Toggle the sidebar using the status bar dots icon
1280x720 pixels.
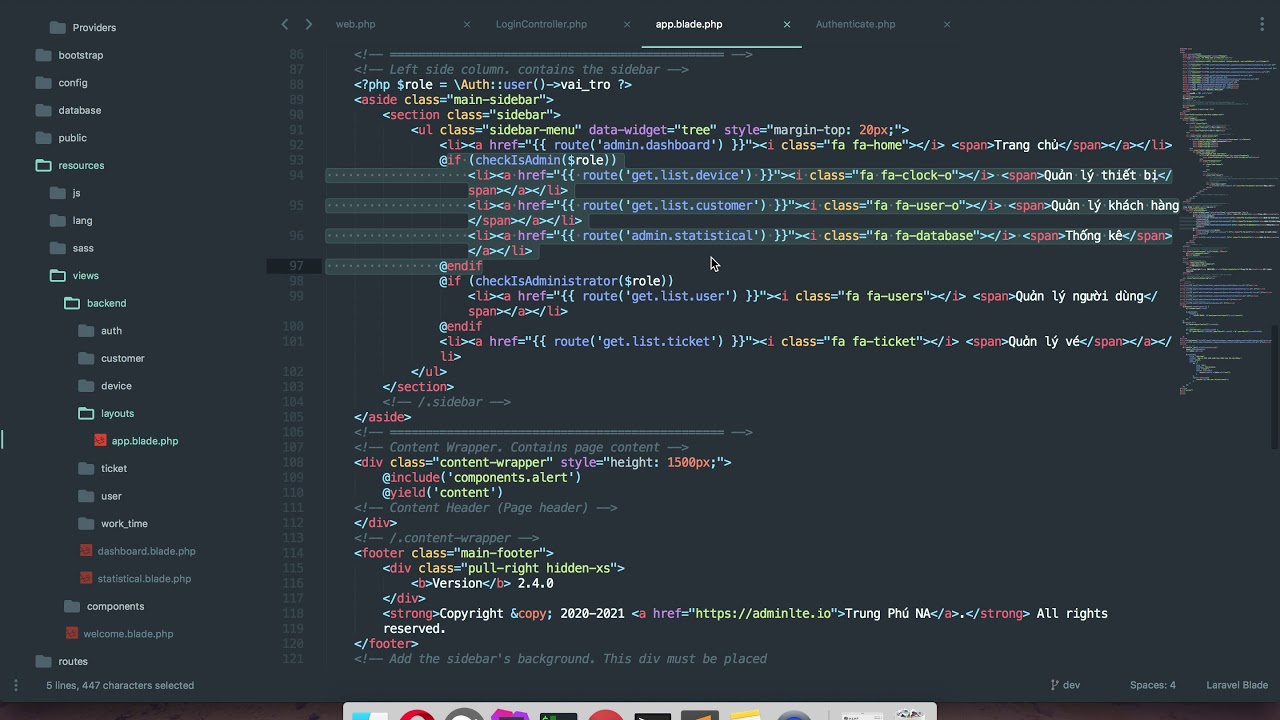[x=15, y=685]
